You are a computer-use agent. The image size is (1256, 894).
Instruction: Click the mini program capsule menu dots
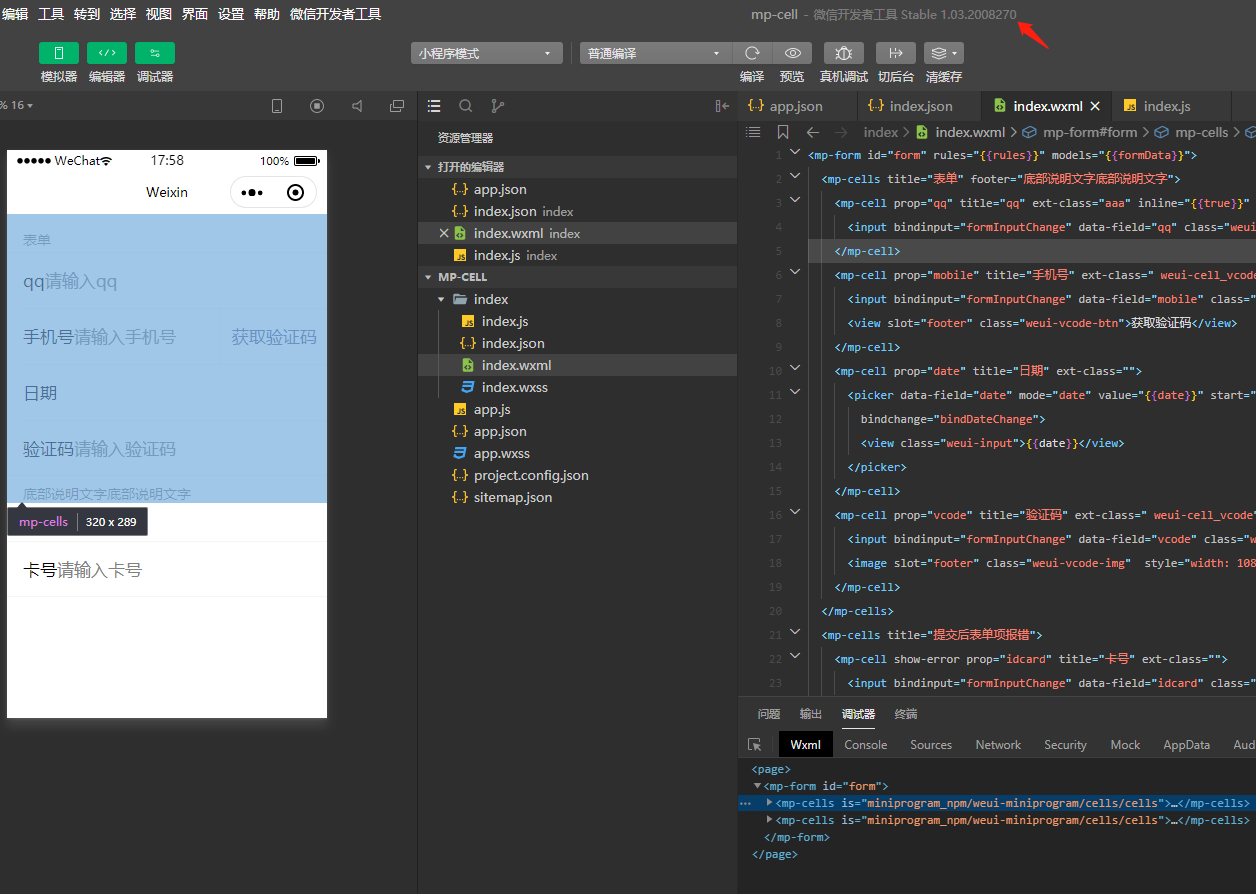pos(252,192)
